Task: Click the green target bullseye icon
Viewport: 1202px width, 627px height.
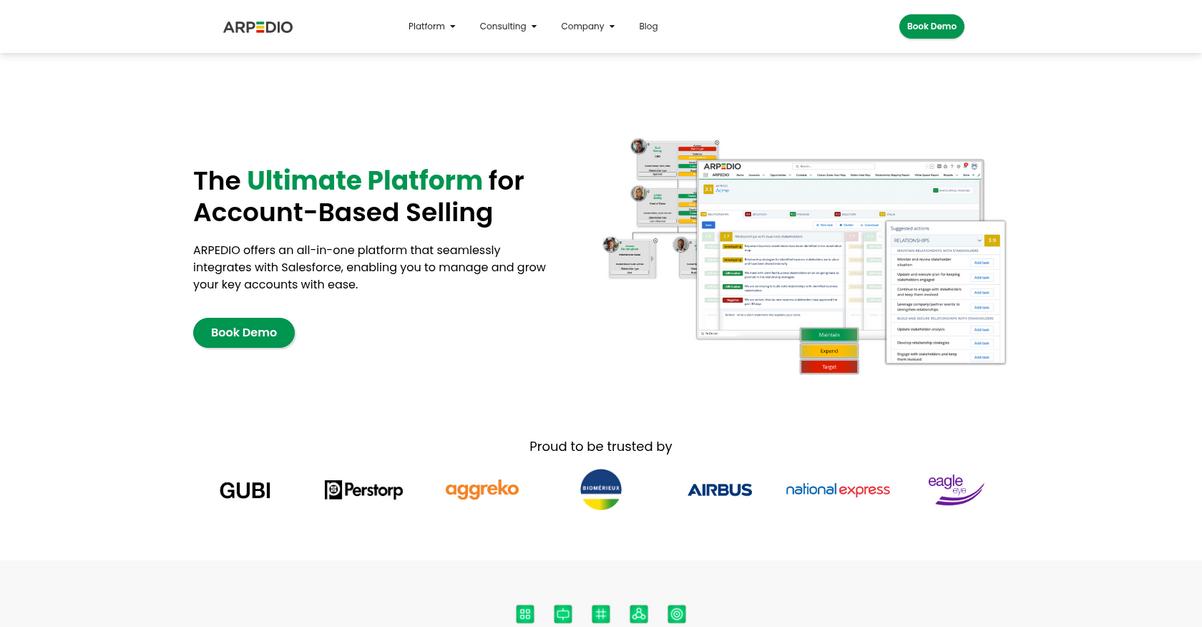Action: (677, 614)
